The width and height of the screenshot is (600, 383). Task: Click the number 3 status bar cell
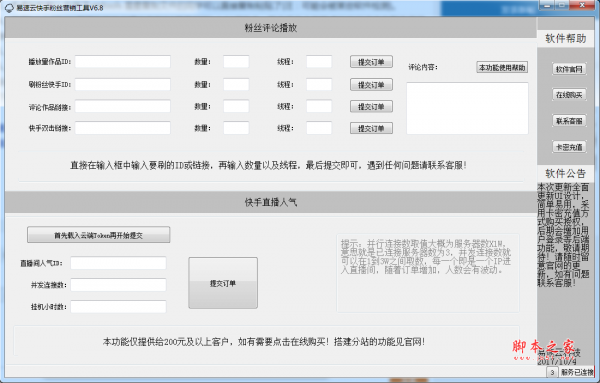click(552, 372)
